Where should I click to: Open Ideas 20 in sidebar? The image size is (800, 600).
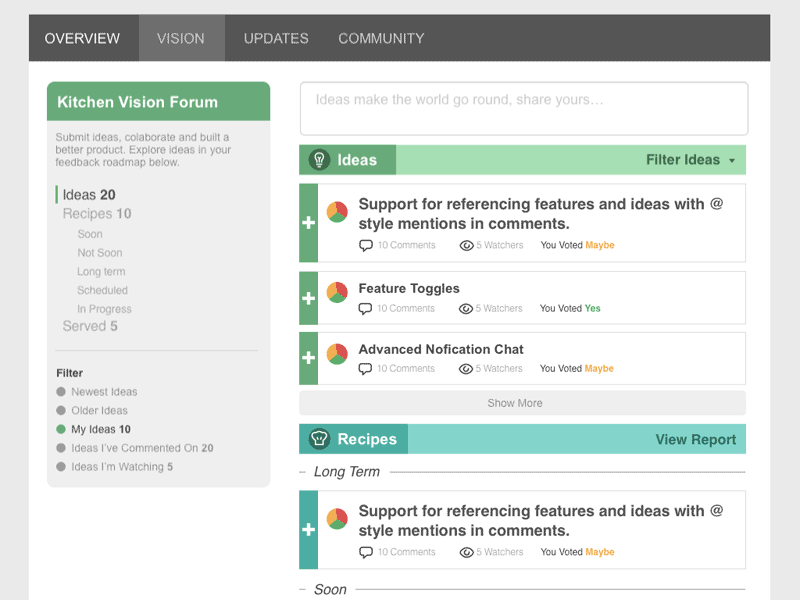coord(89,195)
